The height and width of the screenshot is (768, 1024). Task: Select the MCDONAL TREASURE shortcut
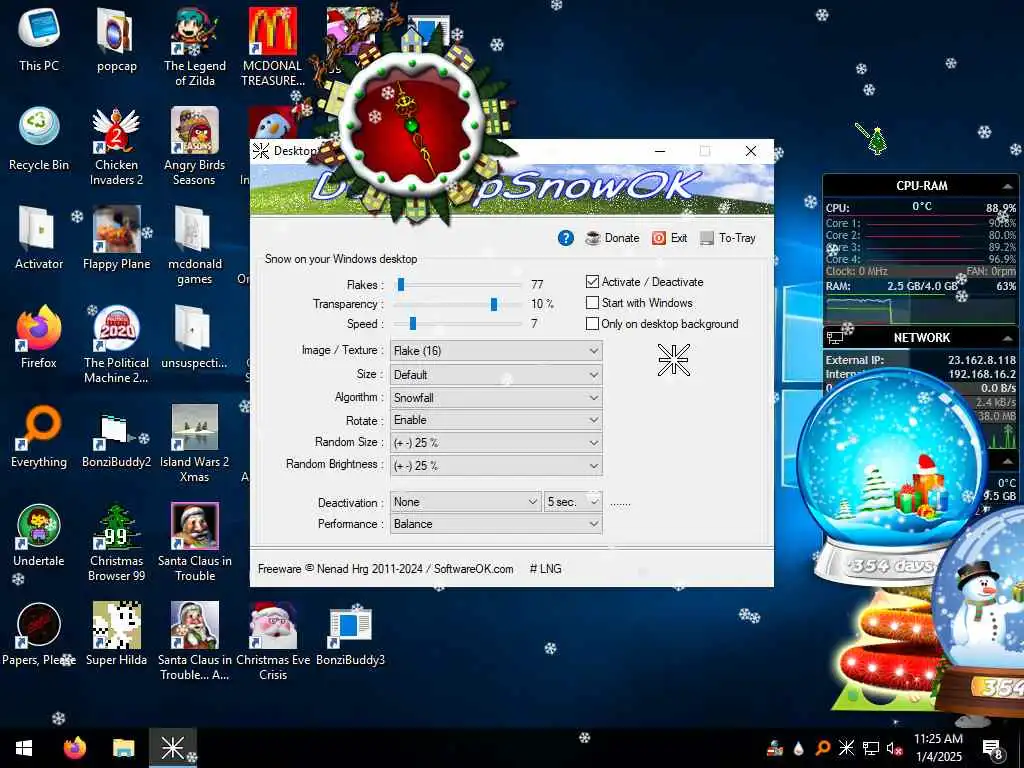point(273,46)
